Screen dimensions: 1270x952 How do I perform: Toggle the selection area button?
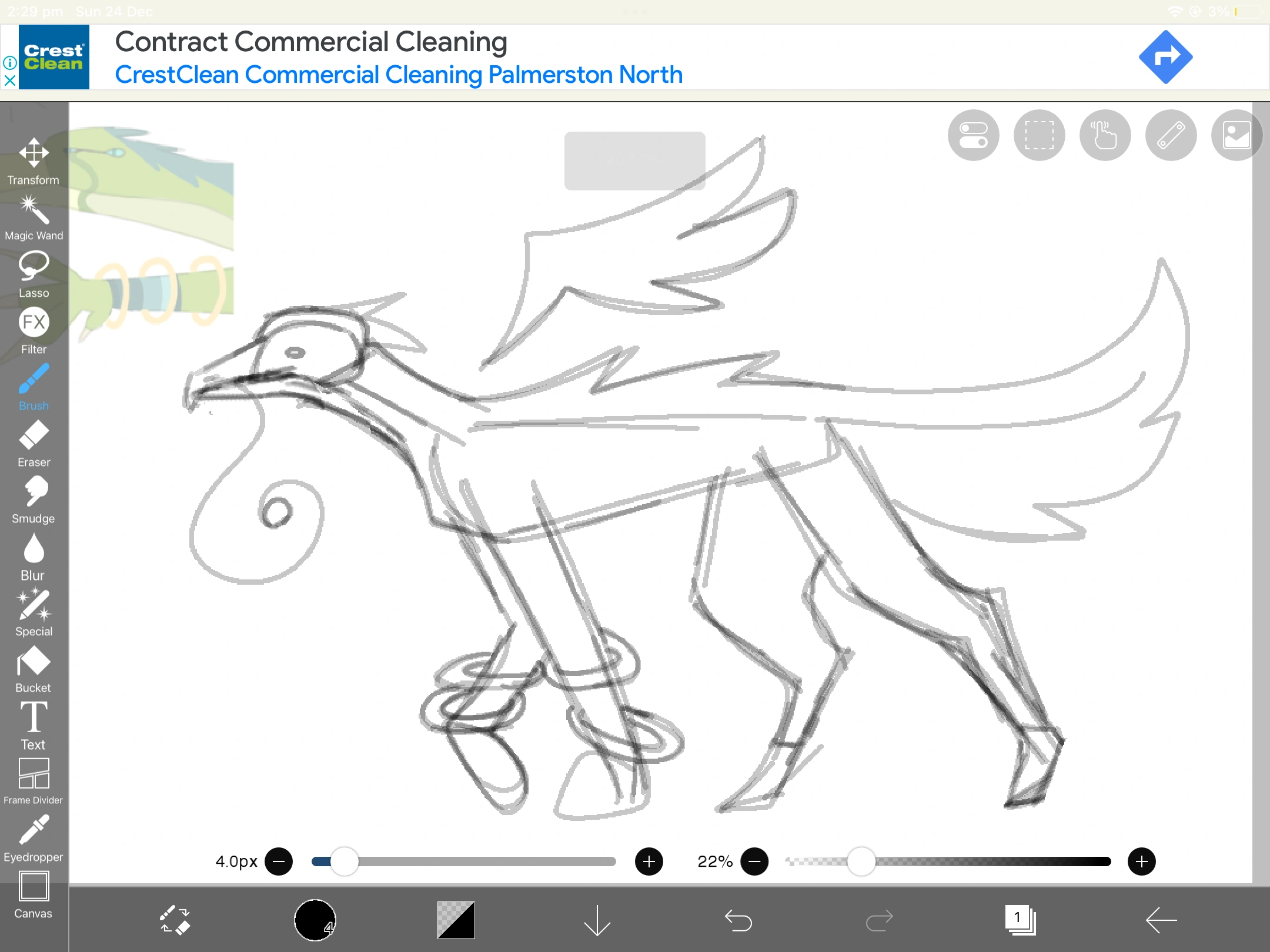click(1039, 135)
